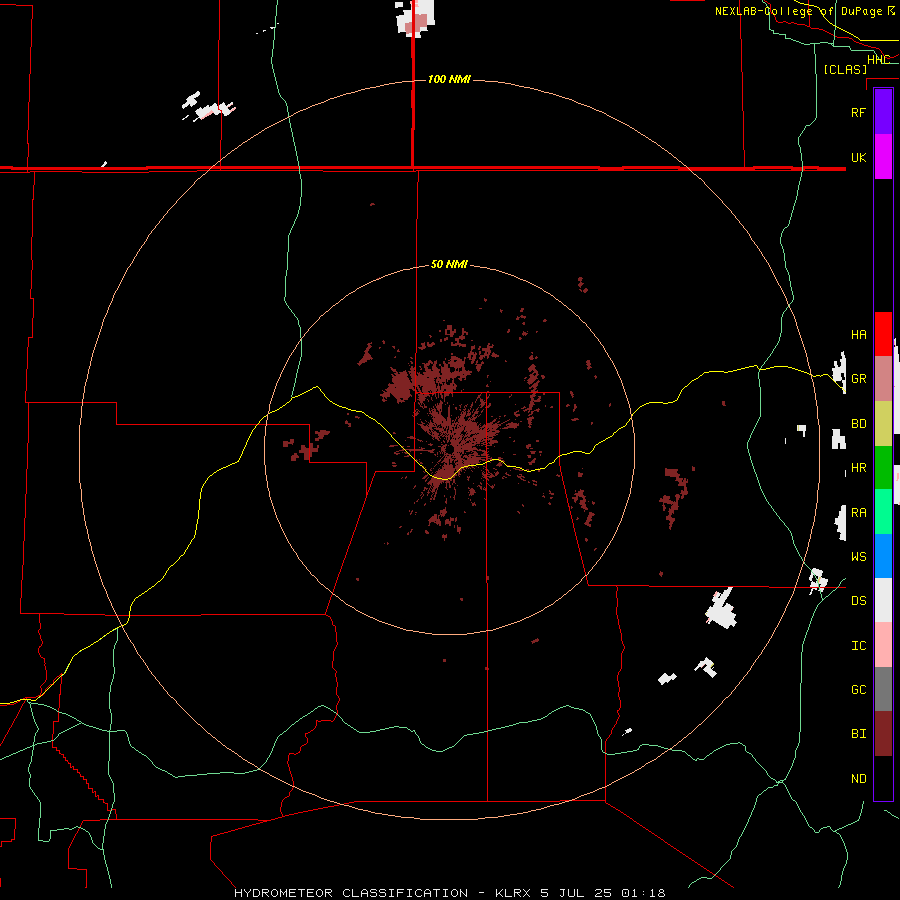Select the light pink IC legend swatch
The height and width of the screenshot is (900, 900).
click(x=883, y=645)
